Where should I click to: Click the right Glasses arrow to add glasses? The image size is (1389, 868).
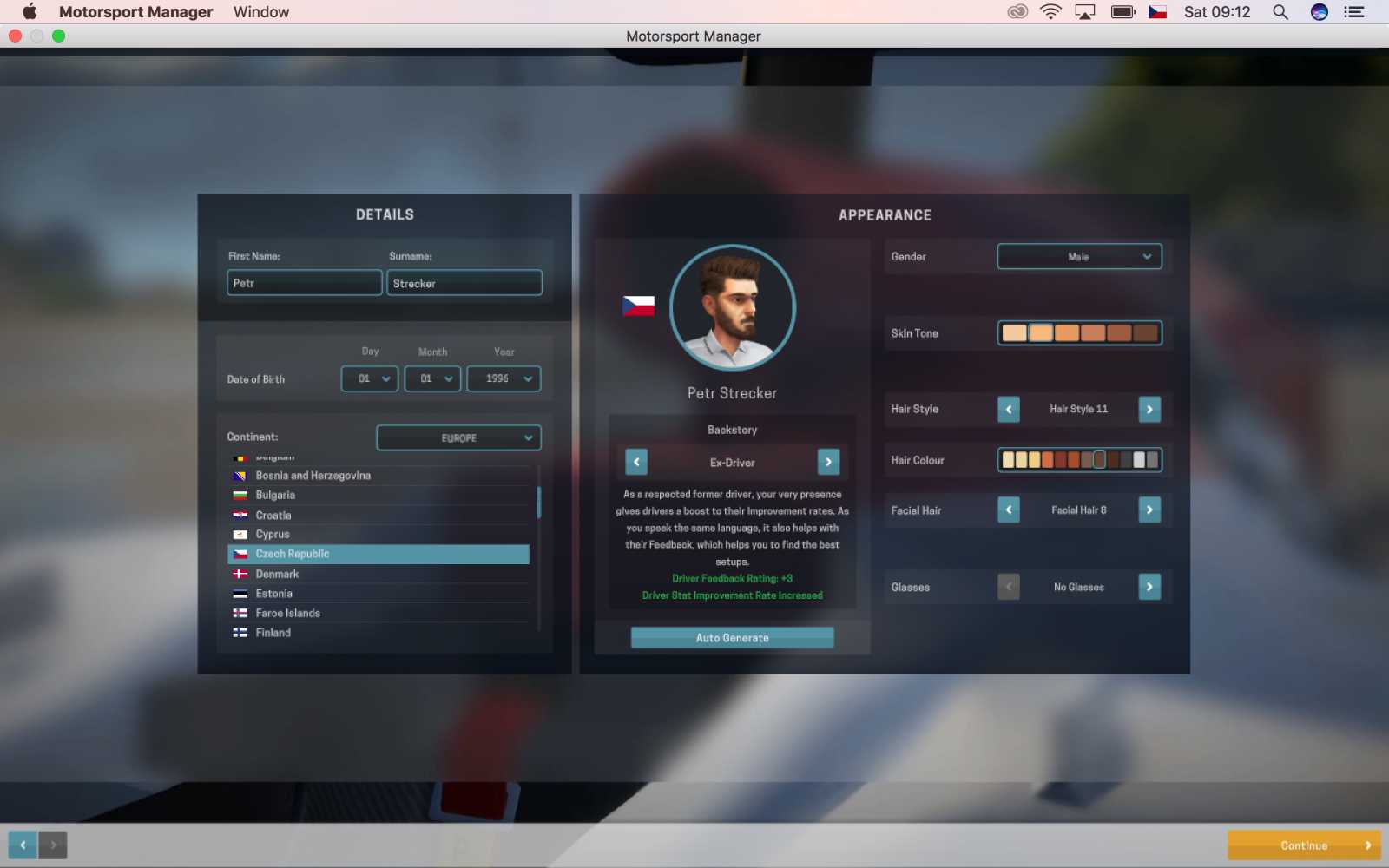(x=1149, y=587)
